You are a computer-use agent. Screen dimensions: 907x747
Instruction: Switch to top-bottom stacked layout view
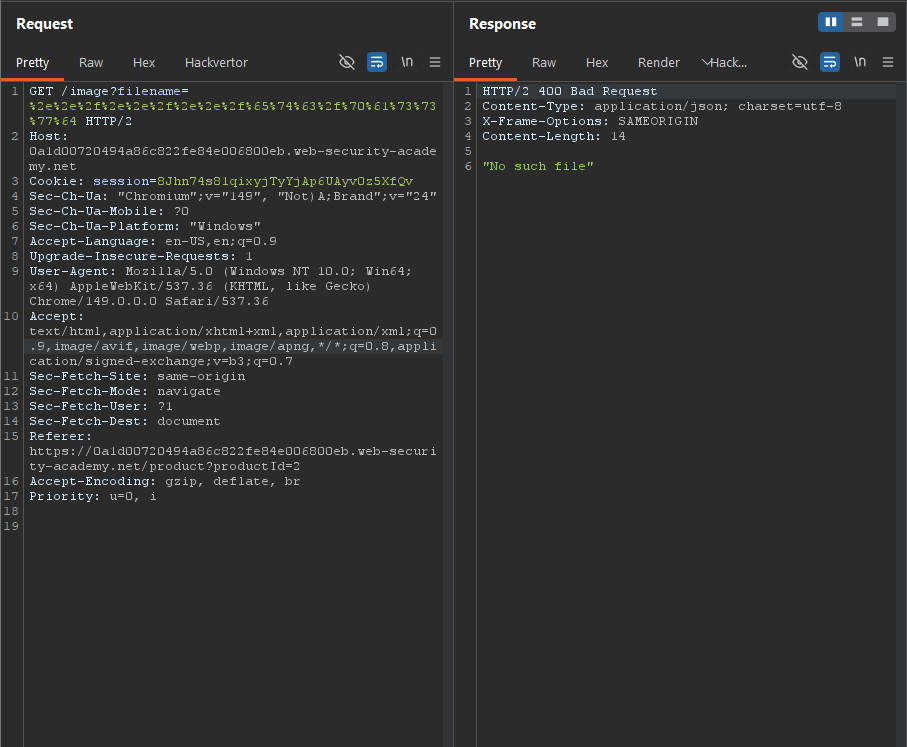pyautogui.click(x=857, y=22)
